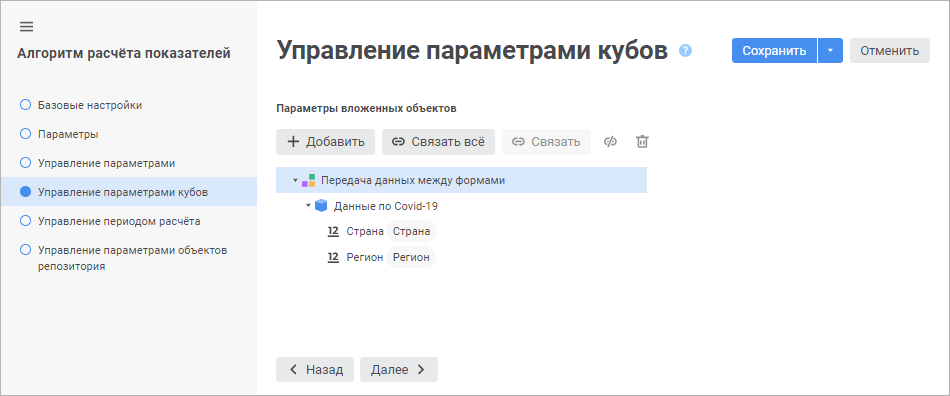Select the Параметры step radio
This screenshot has height=396, width=950.
[25, 134]
